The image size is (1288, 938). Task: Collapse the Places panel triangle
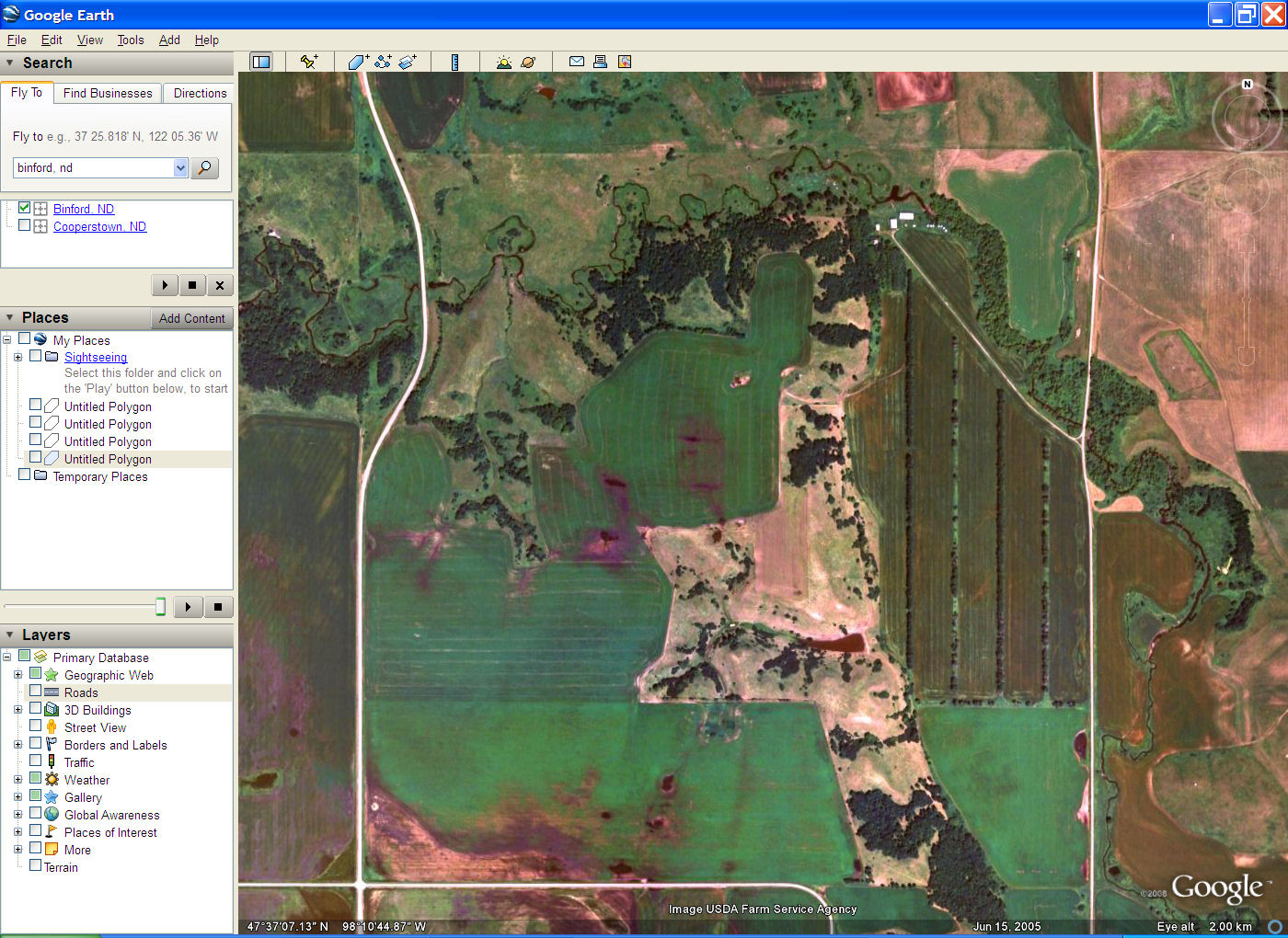click(10, 317)
